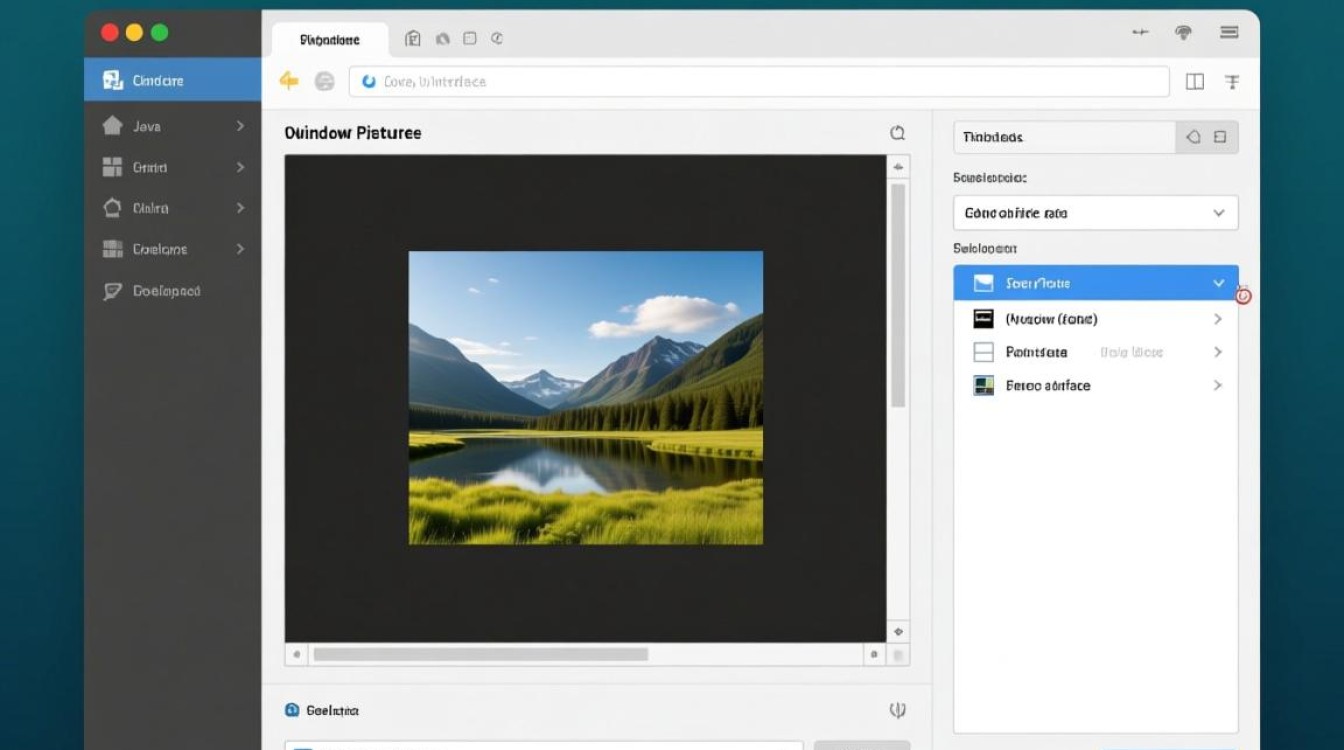Select the blue highlighted item atop the sidebar

pyautogui.click(x=172, y=80)
